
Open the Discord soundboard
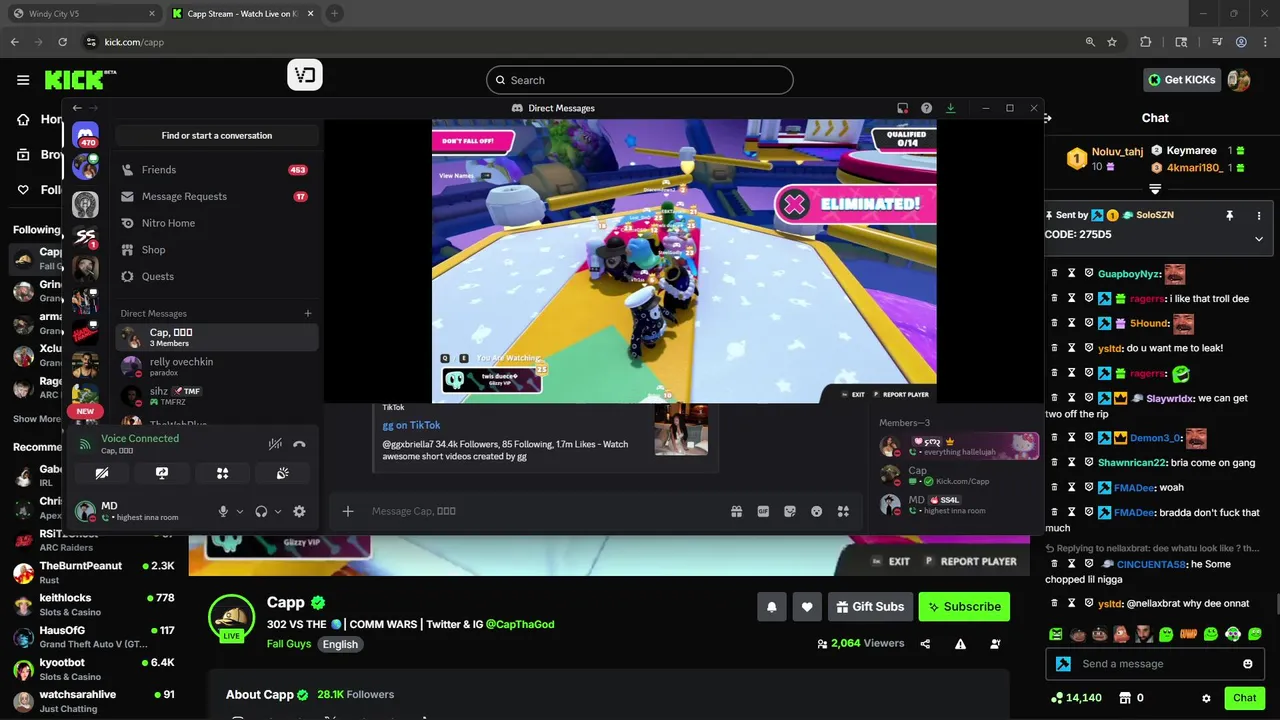(283, 474)
